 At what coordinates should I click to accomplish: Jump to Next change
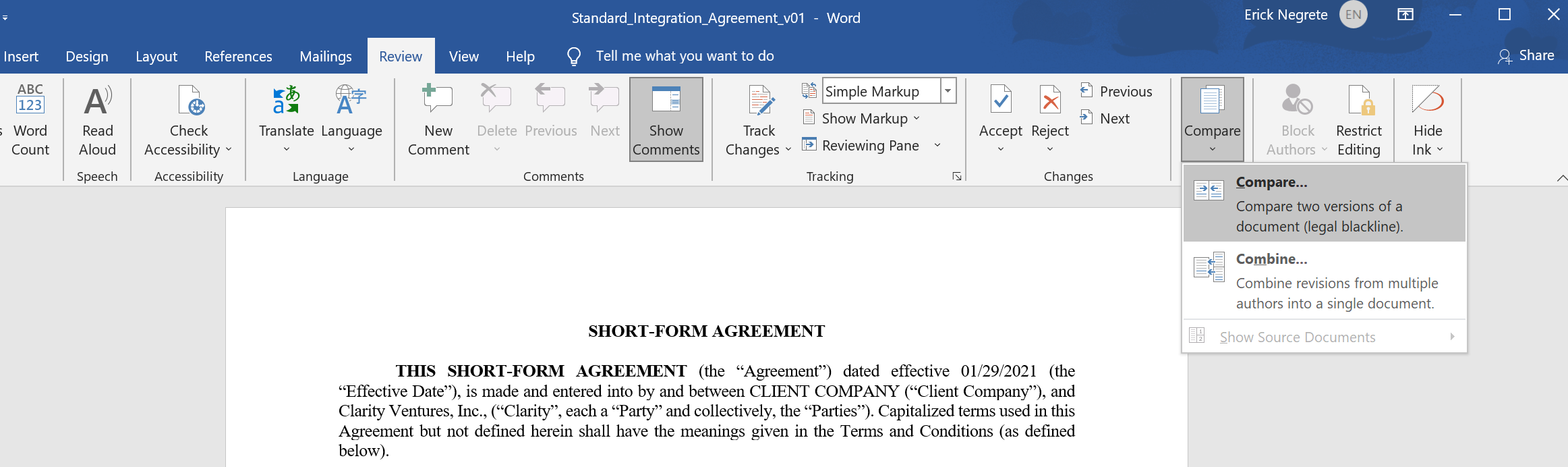pos(1105,118)
